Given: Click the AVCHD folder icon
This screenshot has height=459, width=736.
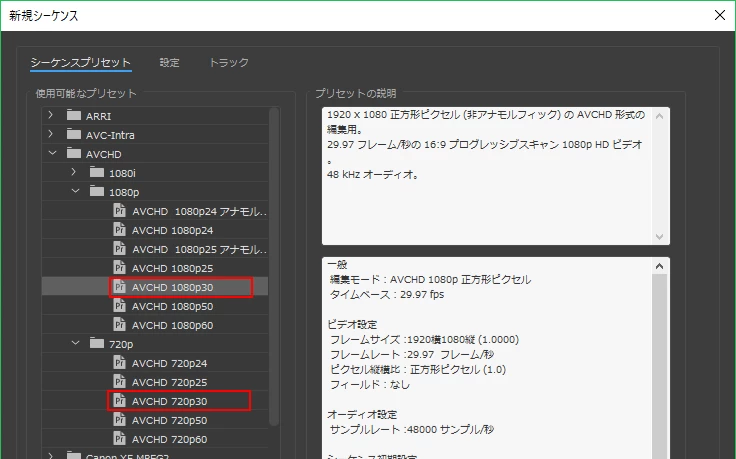Looking at the screenshot, I should (74, 153).
